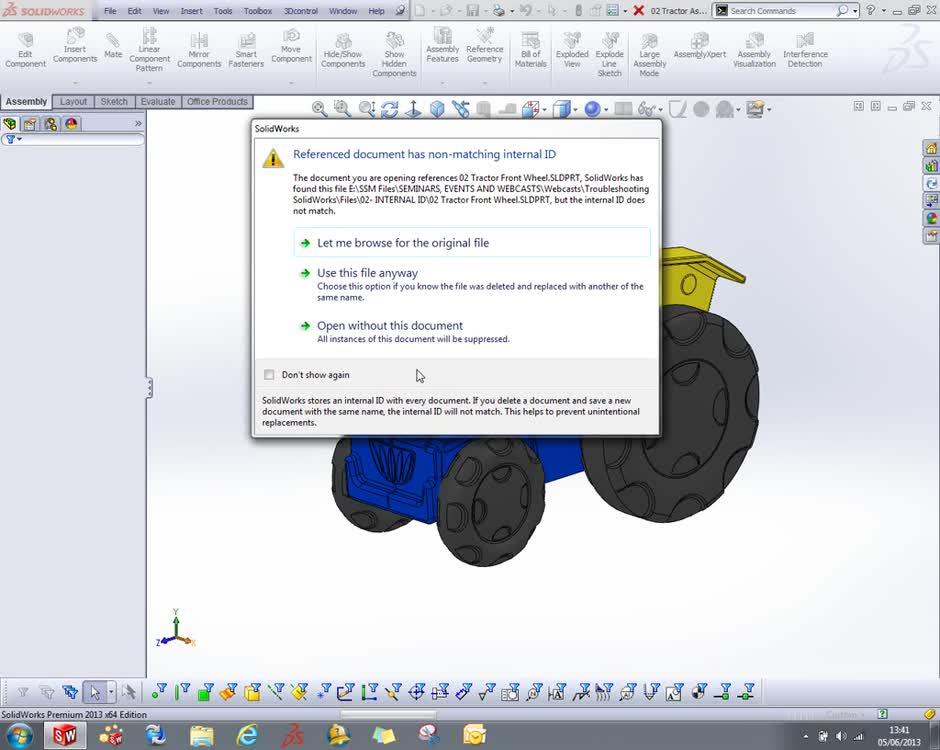Enable the Don't show again checkbox
Screen dimensions: 940x750
coord(269,375)
